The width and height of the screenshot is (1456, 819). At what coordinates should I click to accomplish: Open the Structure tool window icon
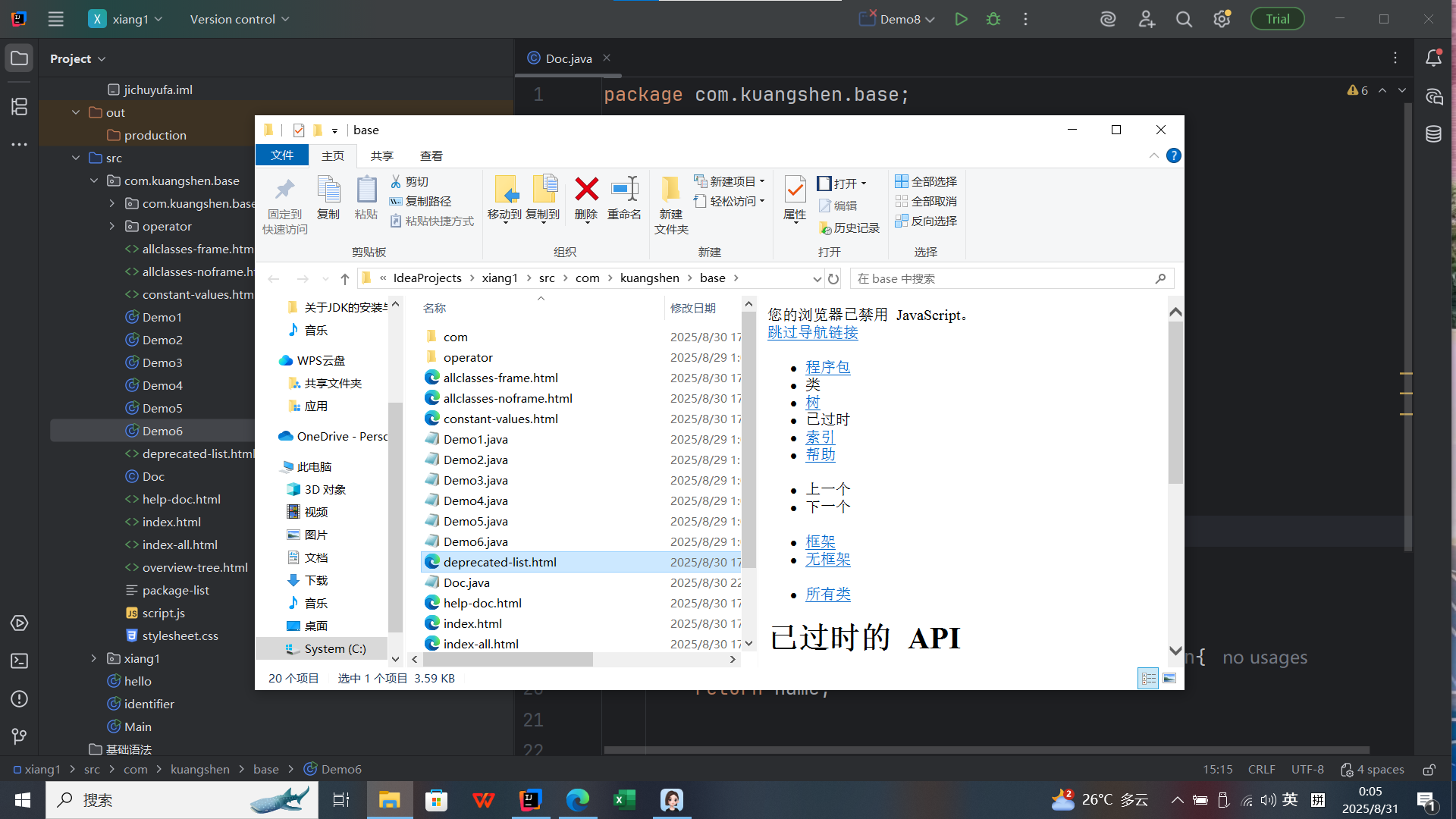pos(20,107)
